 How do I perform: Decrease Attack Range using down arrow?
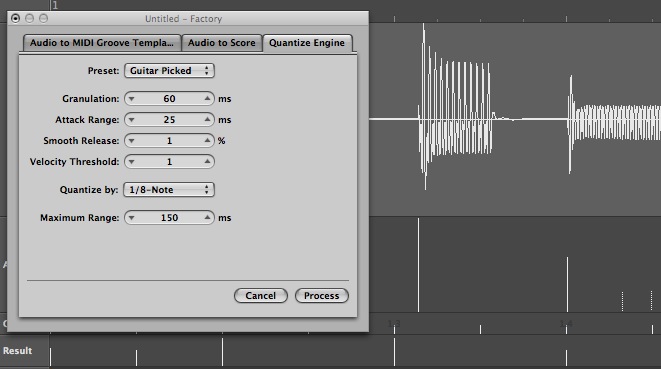(132, 120)
